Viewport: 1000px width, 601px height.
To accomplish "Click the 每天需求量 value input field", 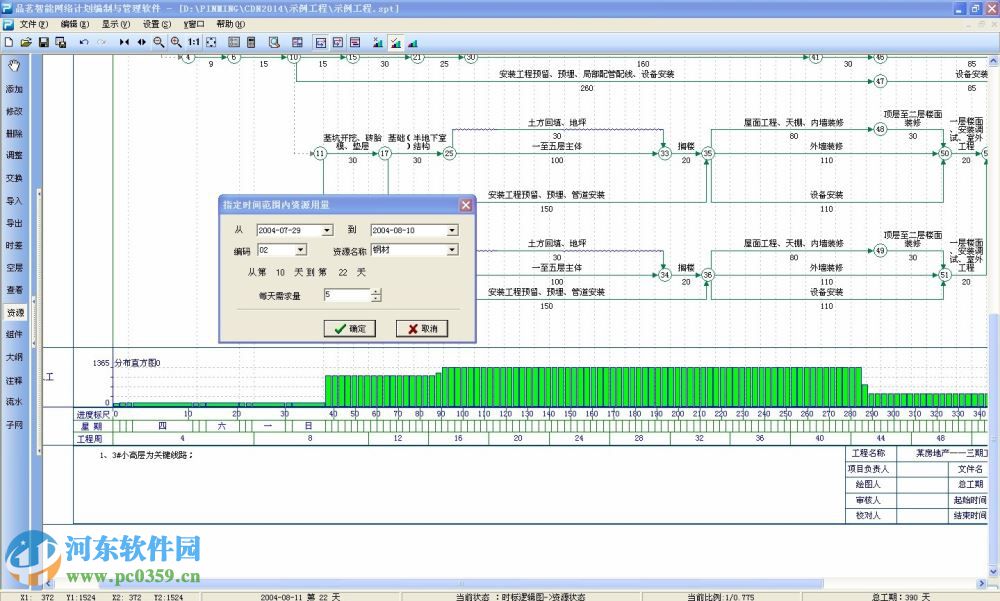I will (346, 295).
